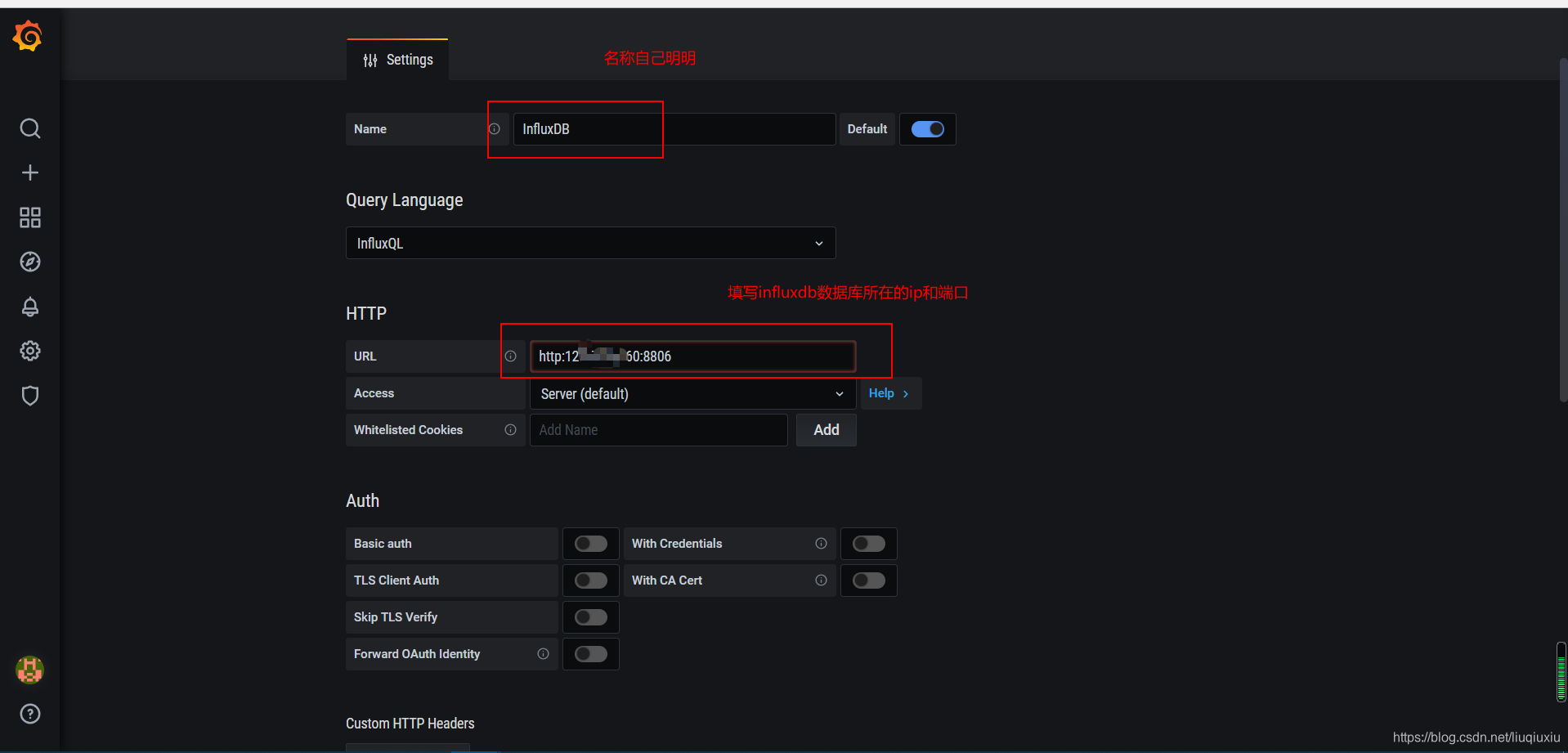Viewport: 1568px width, 753px height.
Task: Click the Basic auth label
Action: tap(383, 544)
